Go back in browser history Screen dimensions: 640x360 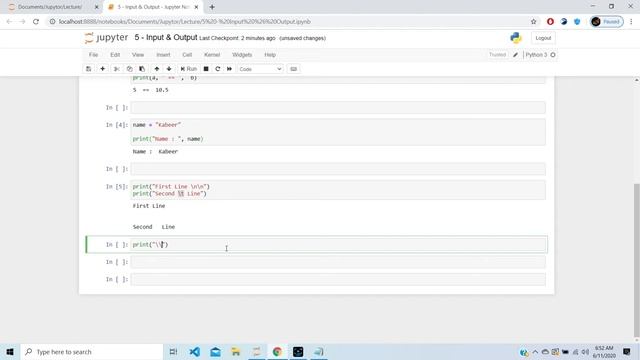tap(9, 22)
